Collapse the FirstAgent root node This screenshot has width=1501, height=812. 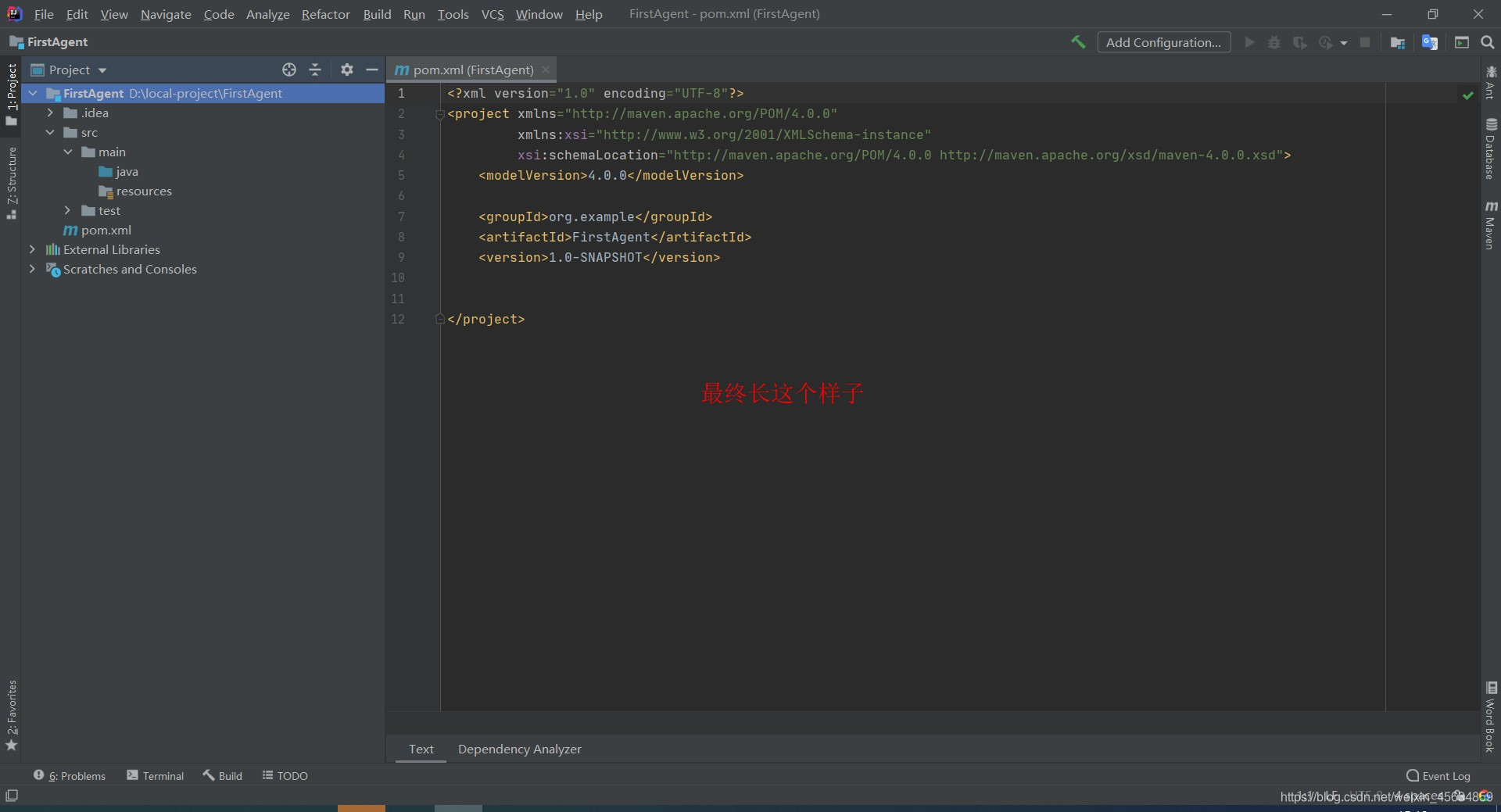[x=33, y=93]
